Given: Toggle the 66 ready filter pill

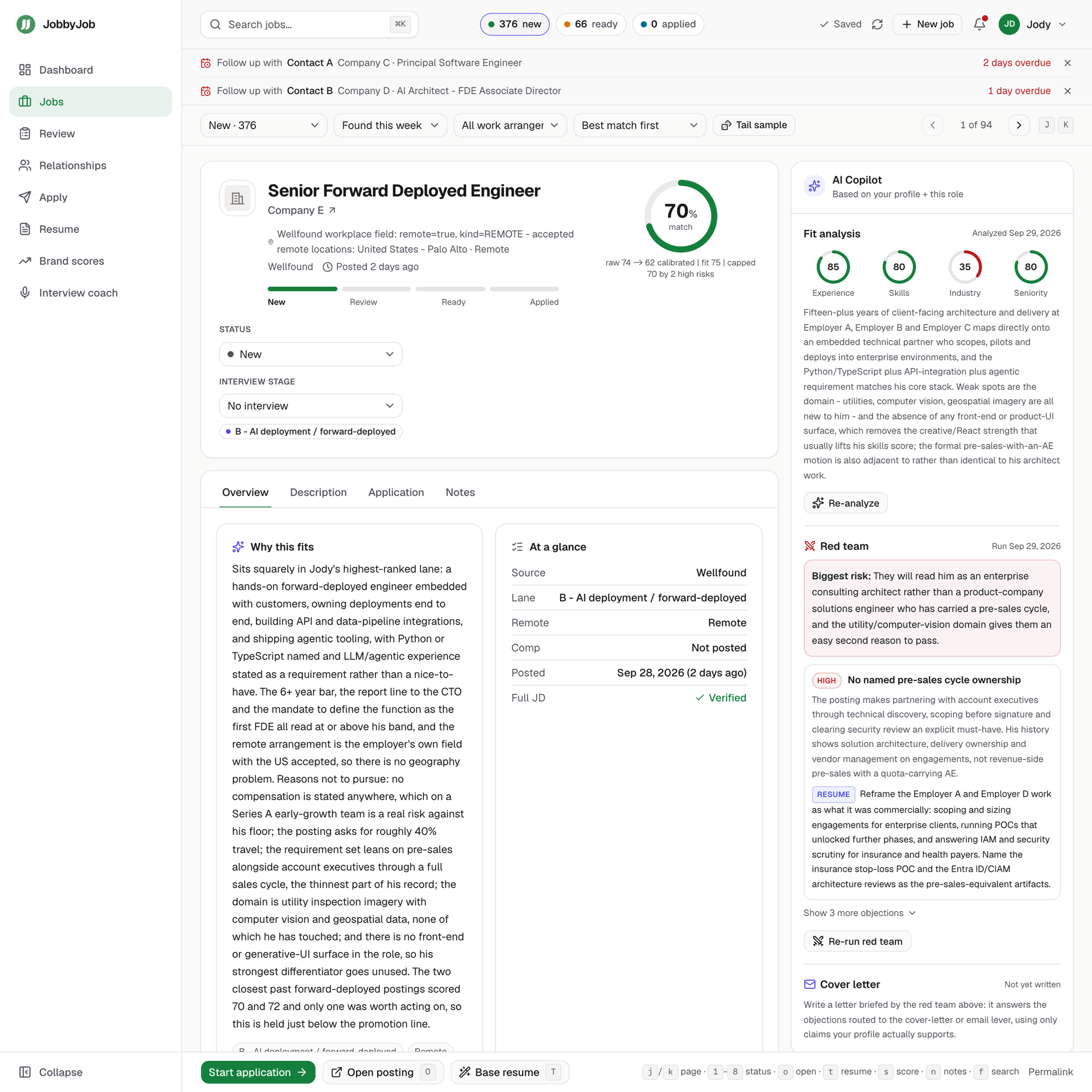Looking at the screenshot, I should [x=591, y=25].
